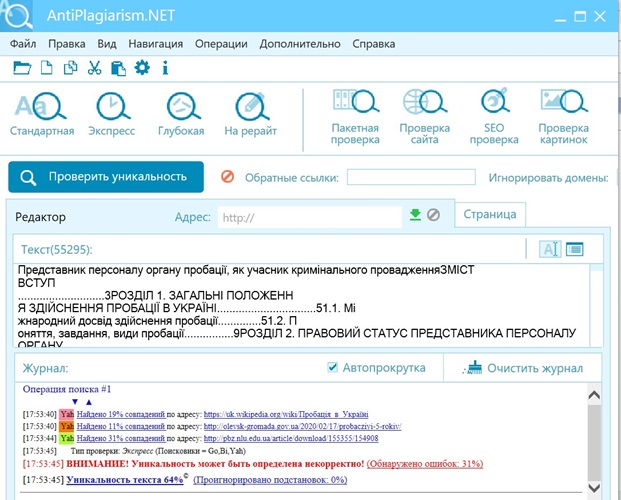Open the pbz.nlu.edu.ua article link
621x500 pixels.
click(291, 438)
